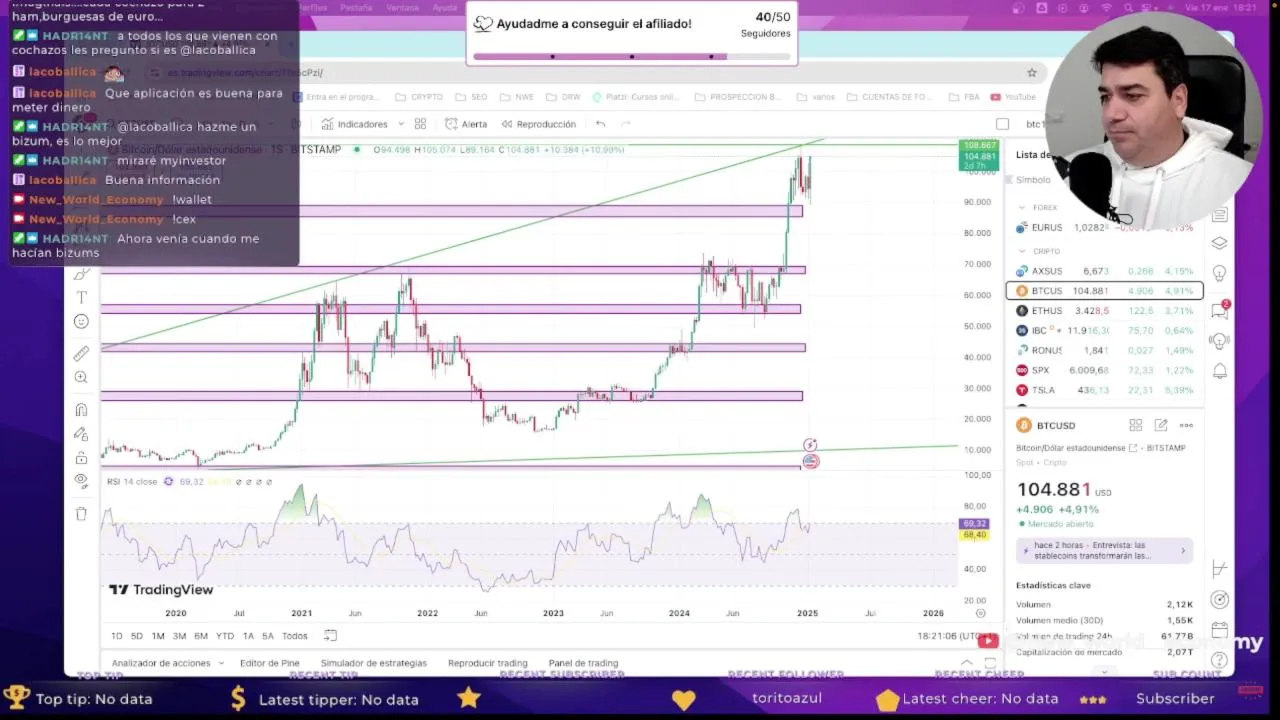Select SPX row in watchlist
The image size is (1280, 720).
pos(1105,370)
